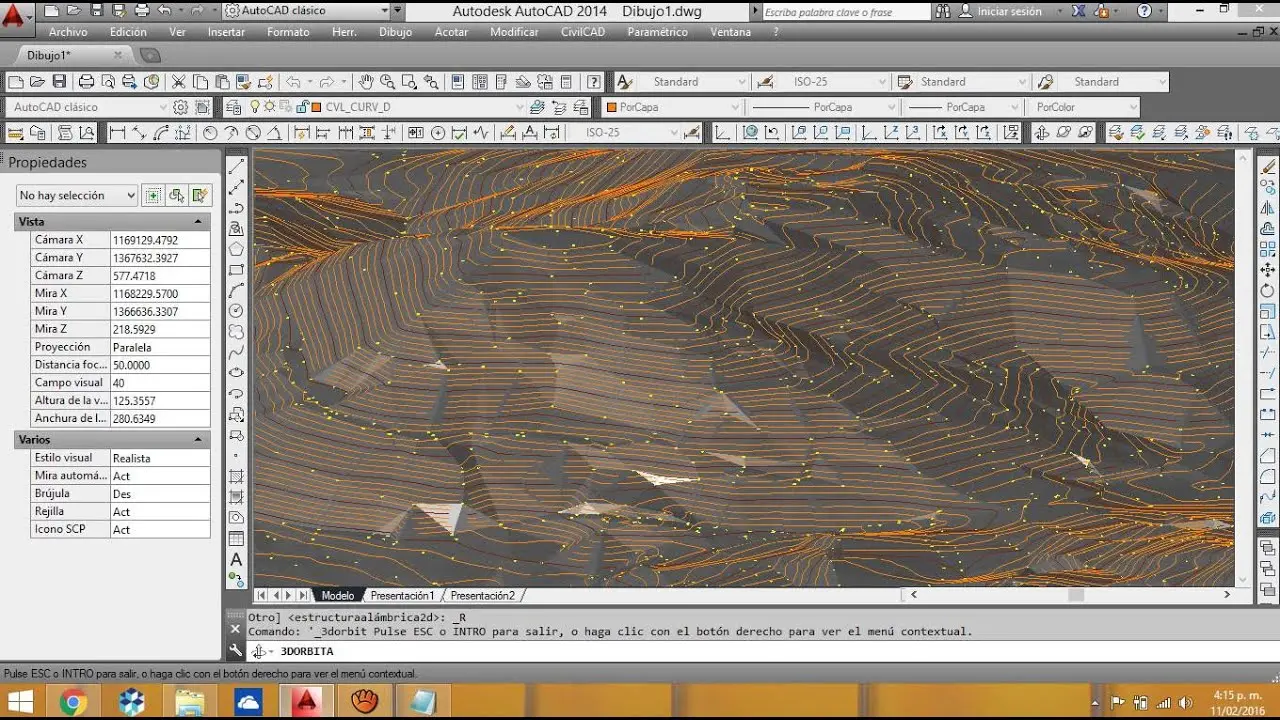The width and height of the screenshot is (1280, 720).
Task: Click the Quick Select icon in Propiedades
Action: point(200,196)
